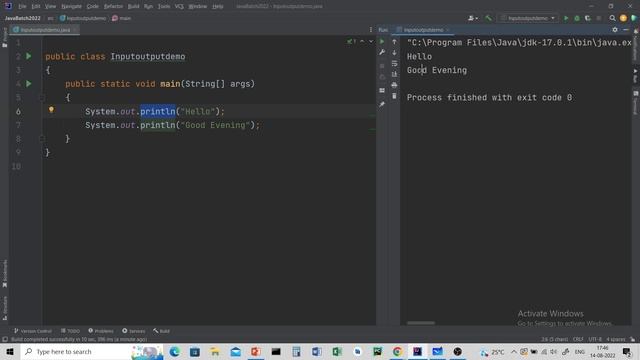Click inspection widget next highlighted error down arrow
Viewport: 640px width, 360px height.
371,41
